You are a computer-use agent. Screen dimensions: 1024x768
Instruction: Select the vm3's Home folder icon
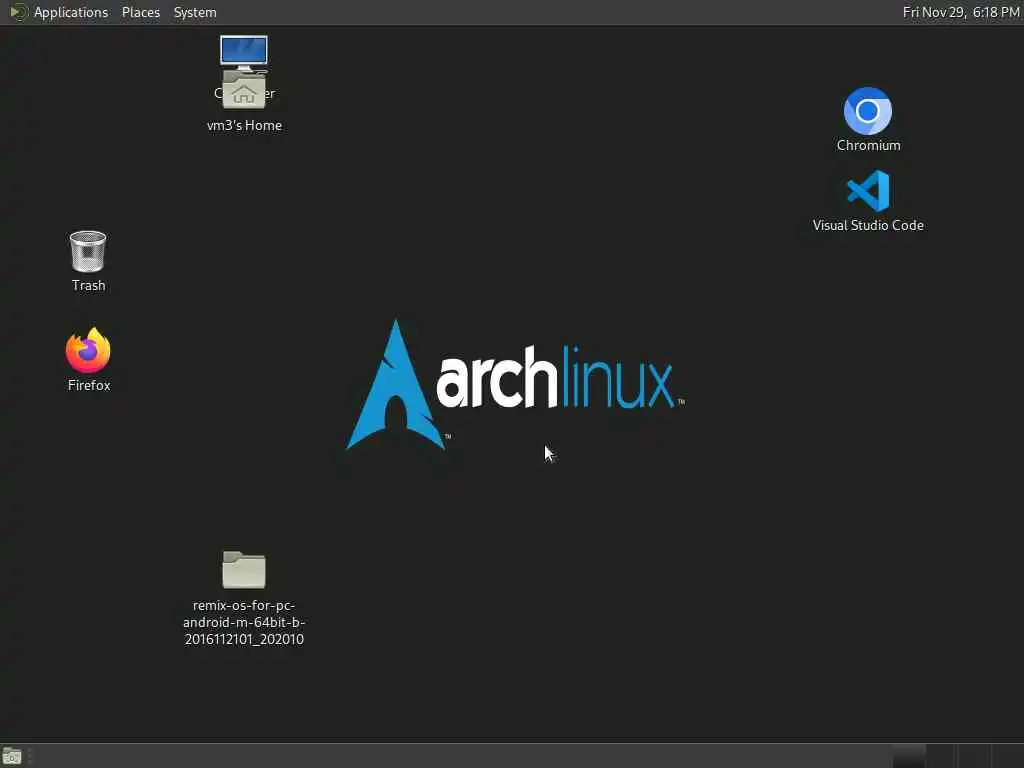[x=244, y=90]
